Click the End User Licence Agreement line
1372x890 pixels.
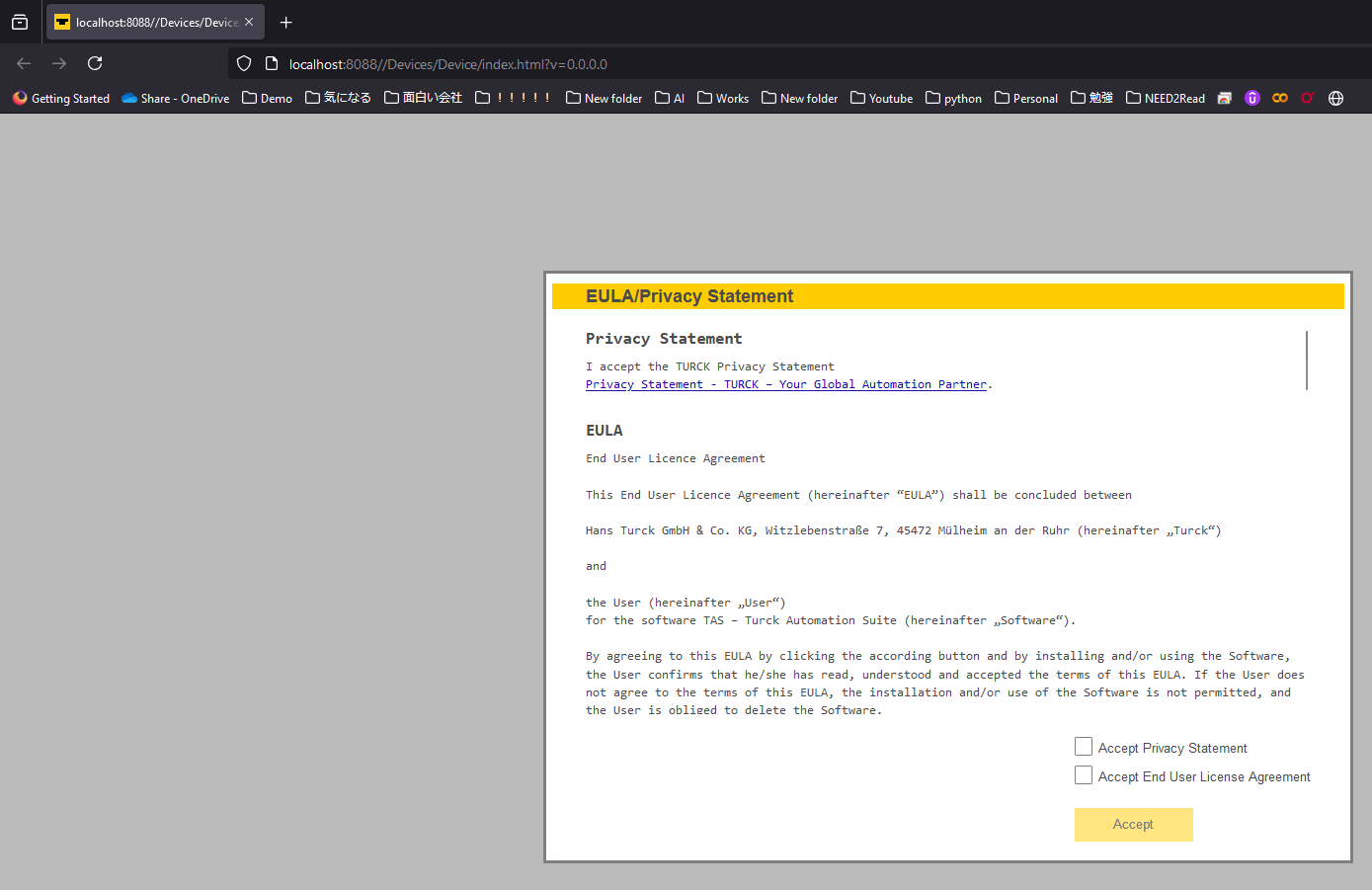[x=676, y=458]
